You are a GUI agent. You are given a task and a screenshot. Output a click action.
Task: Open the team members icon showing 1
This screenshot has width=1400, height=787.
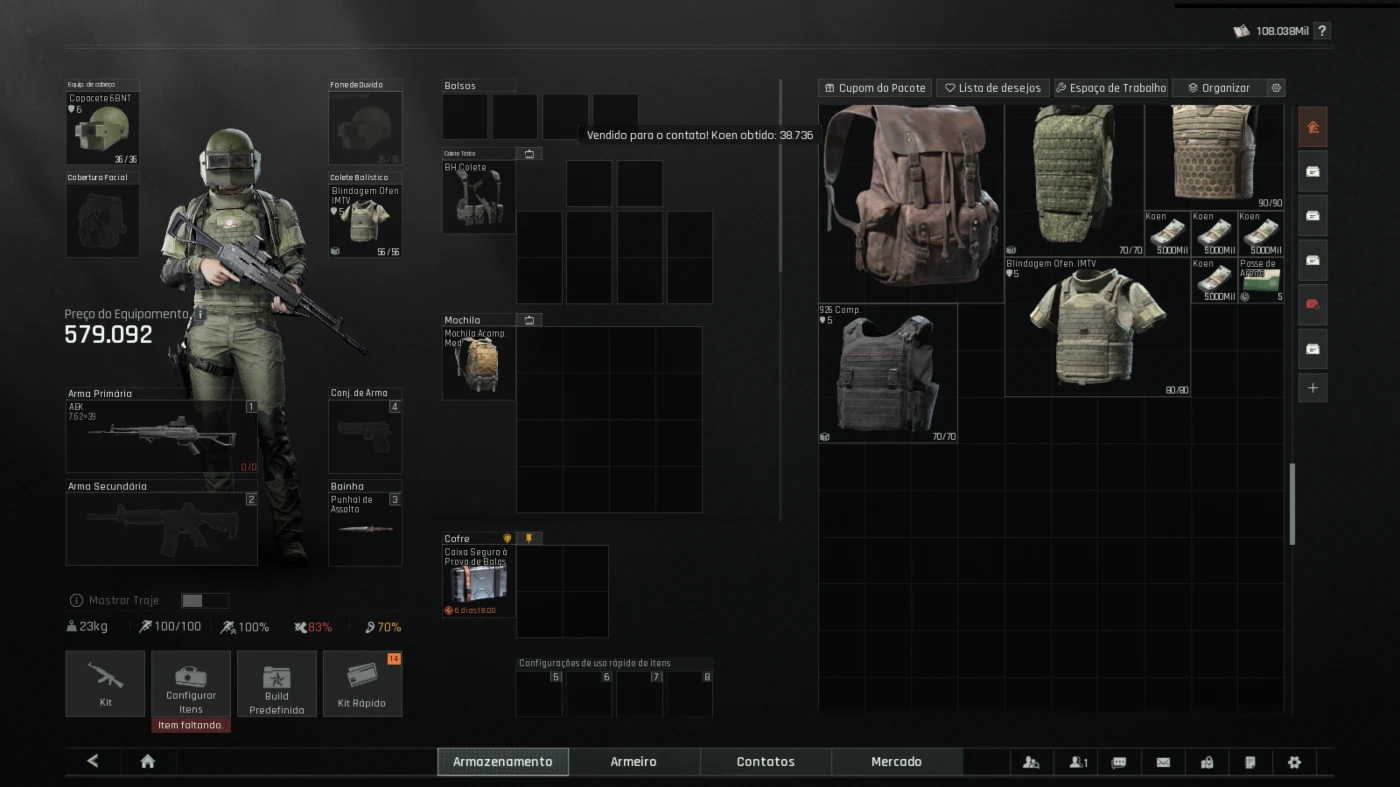(1078, 762)
